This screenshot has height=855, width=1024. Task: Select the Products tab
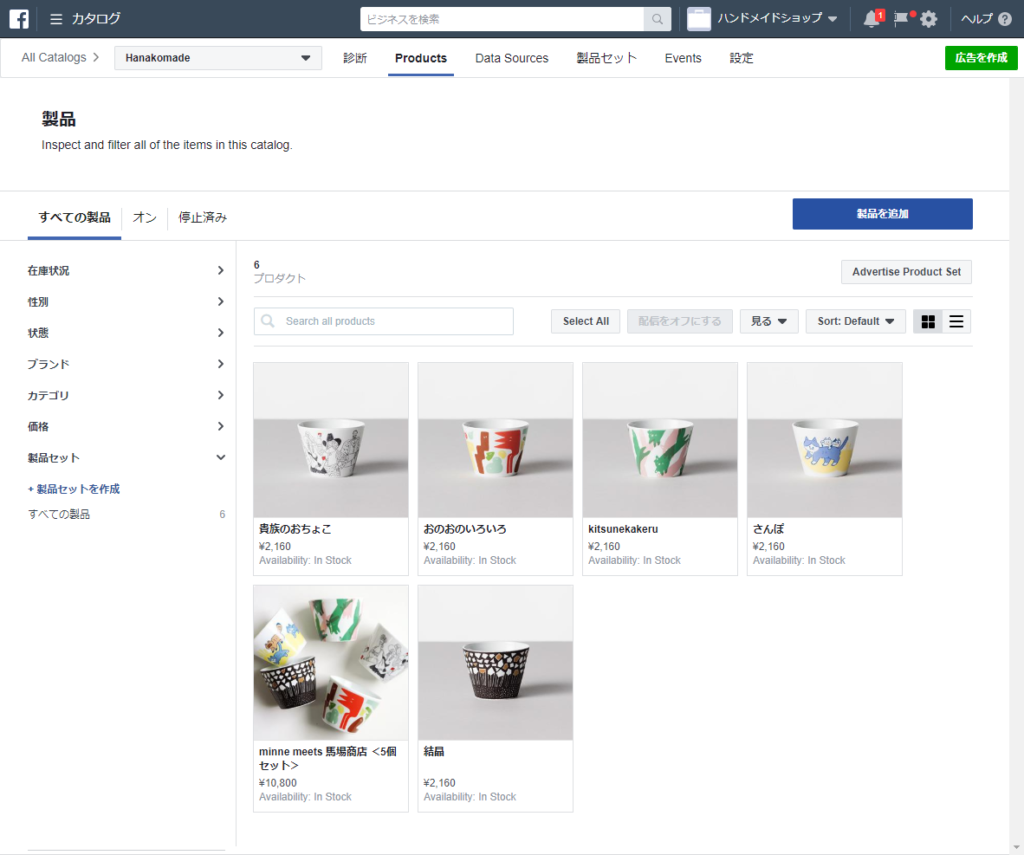click(x=421, y=58)
